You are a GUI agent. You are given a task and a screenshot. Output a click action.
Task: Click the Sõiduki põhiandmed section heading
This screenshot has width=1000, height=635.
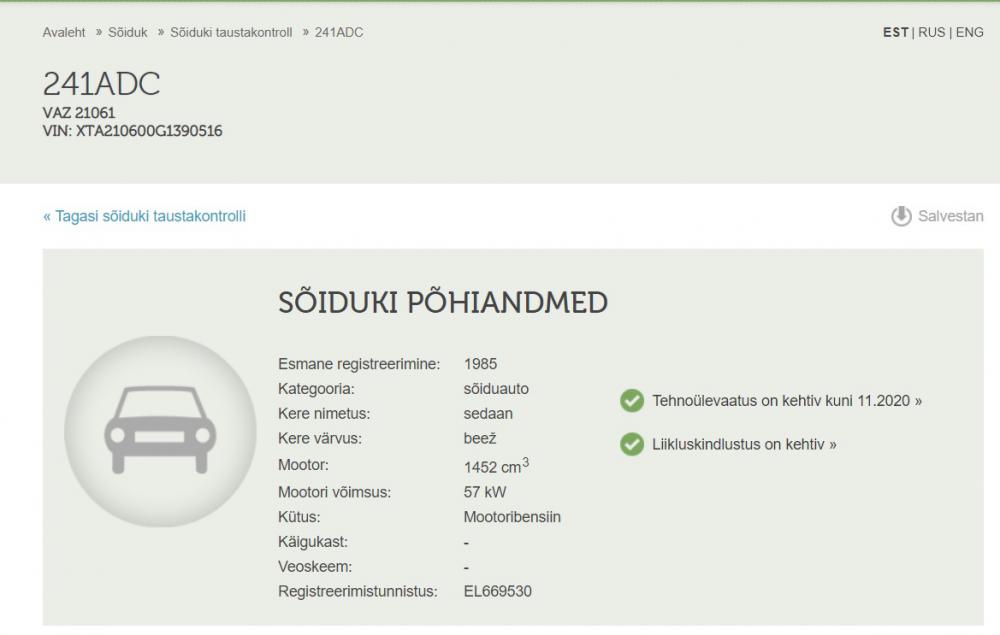point(443,303)
